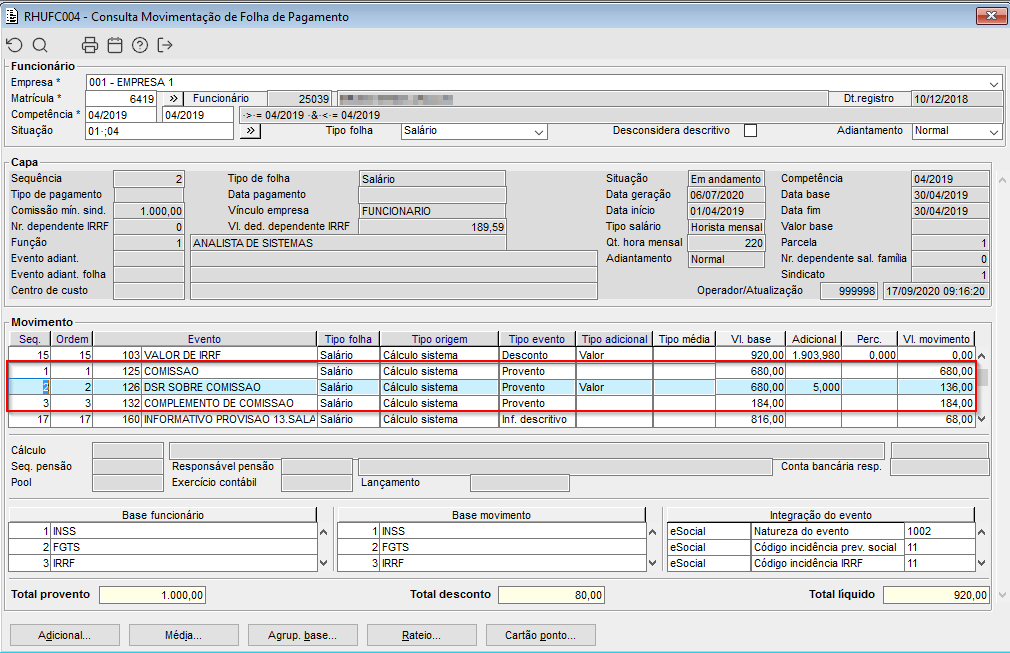
Task: Open the calendar icon in toolbar
Action: (115, 45)
